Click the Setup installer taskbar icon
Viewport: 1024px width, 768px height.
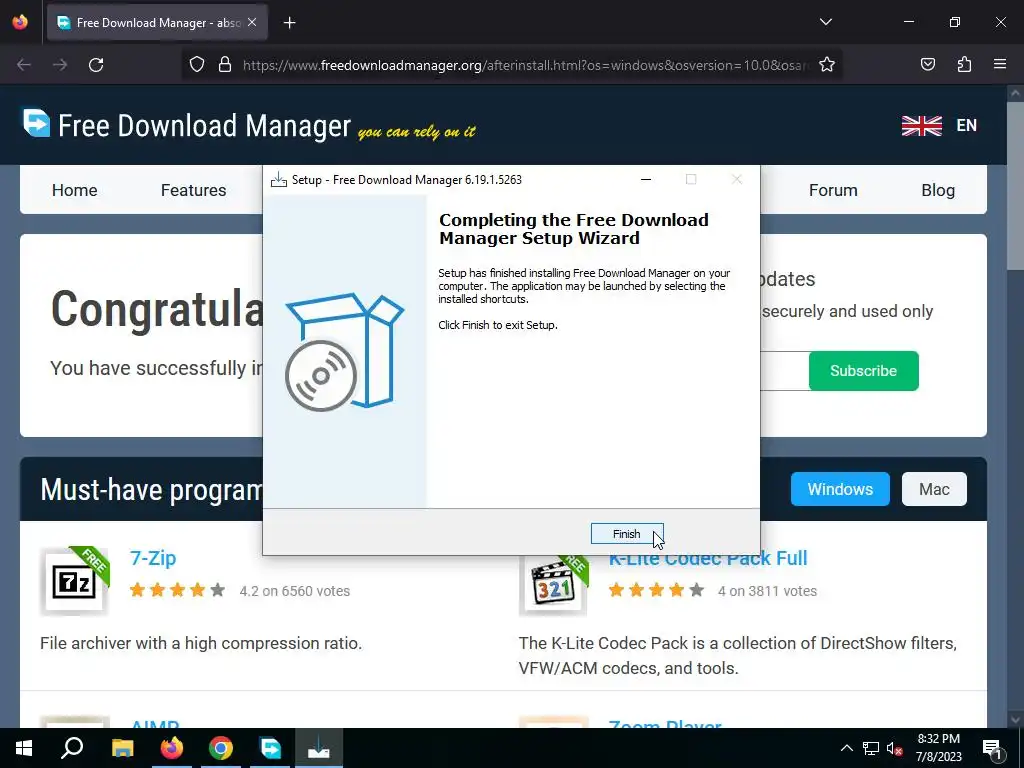tap(319, 748)
